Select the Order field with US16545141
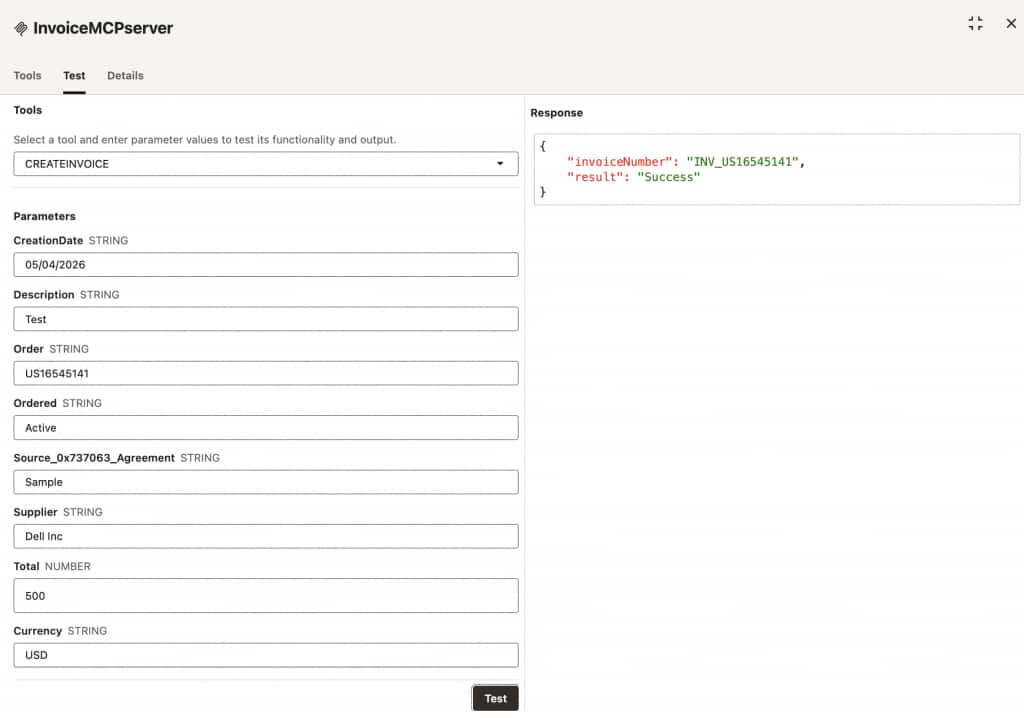Screen dimensions: 1024x718 click(x=266, y=373)
